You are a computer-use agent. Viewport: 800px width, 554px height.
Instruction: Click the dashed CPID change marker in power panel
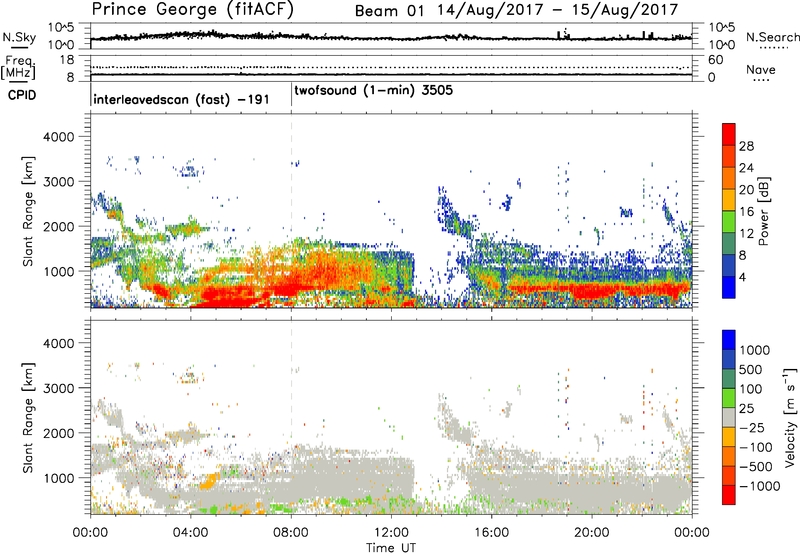click(291, 209)
